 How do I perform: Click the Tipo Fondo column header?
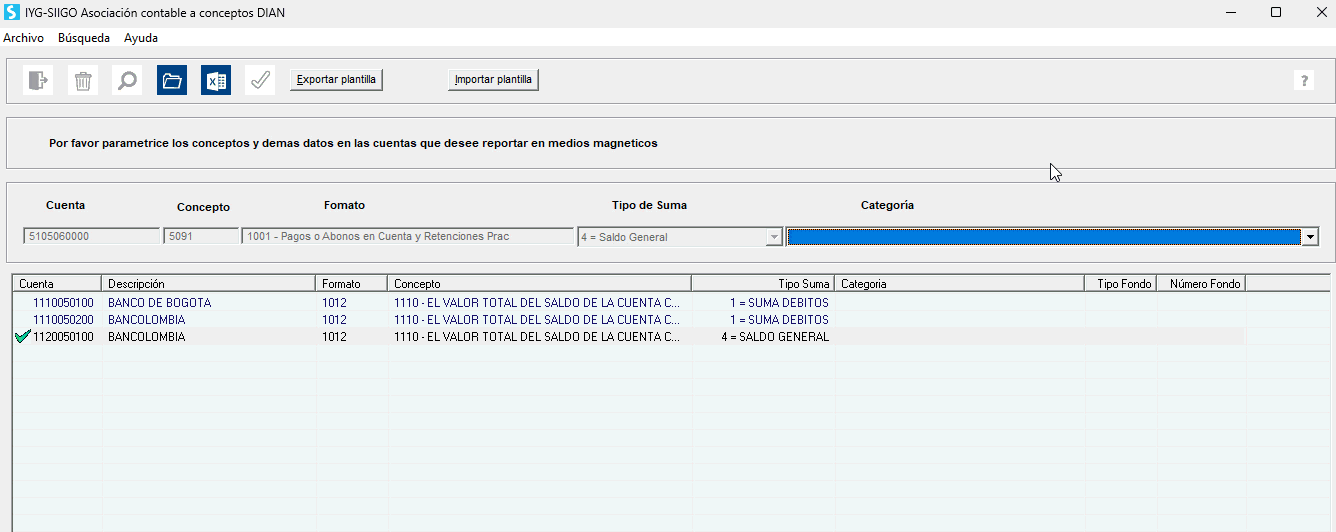tap(1121, 284)
